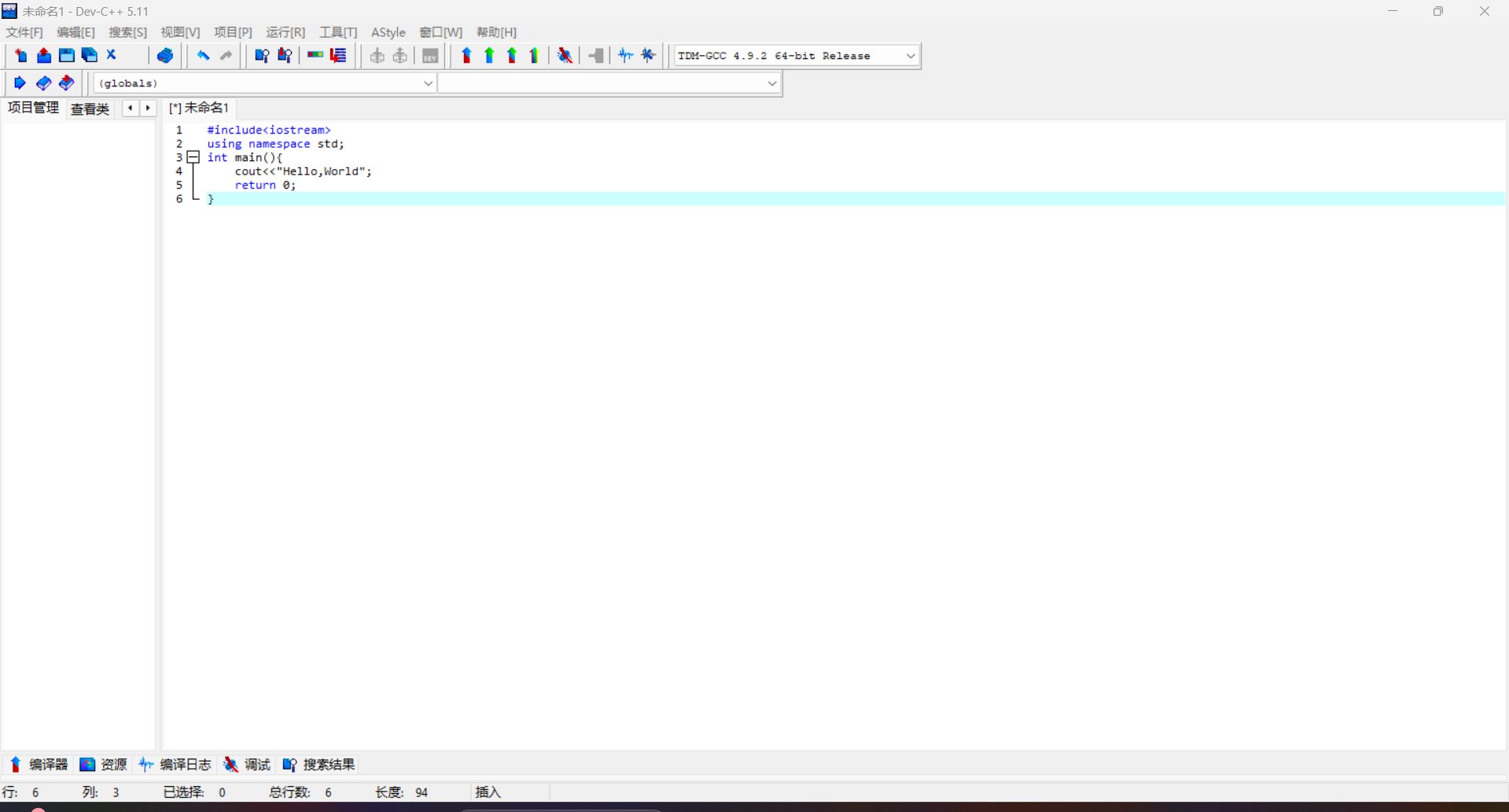This screenshot has height=812, width=1509.
Task: Click the Find magnifier icon
Action: coord(262,56)
